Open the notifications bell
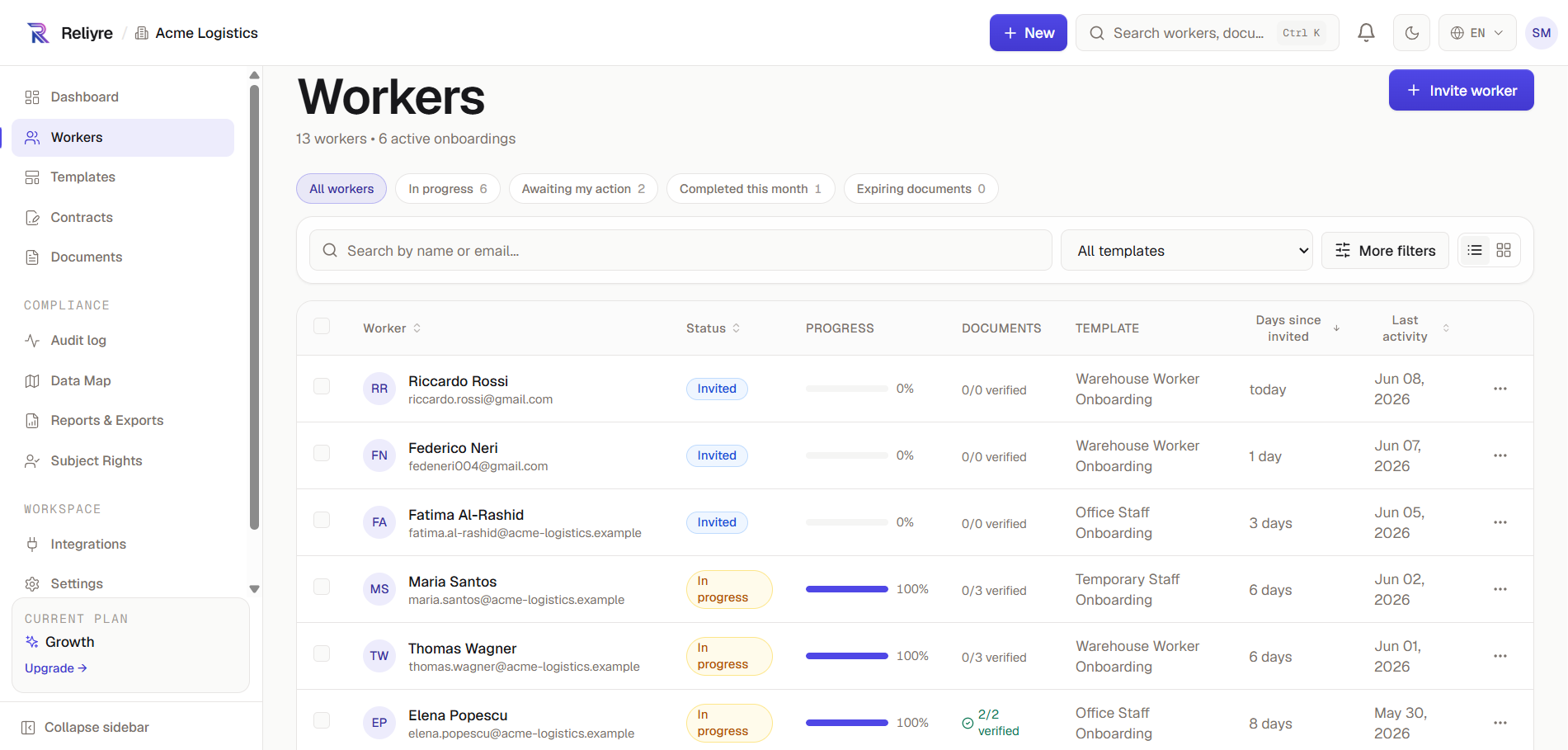The width and height of the screenshot is (1568, 750). [1366, 33]
